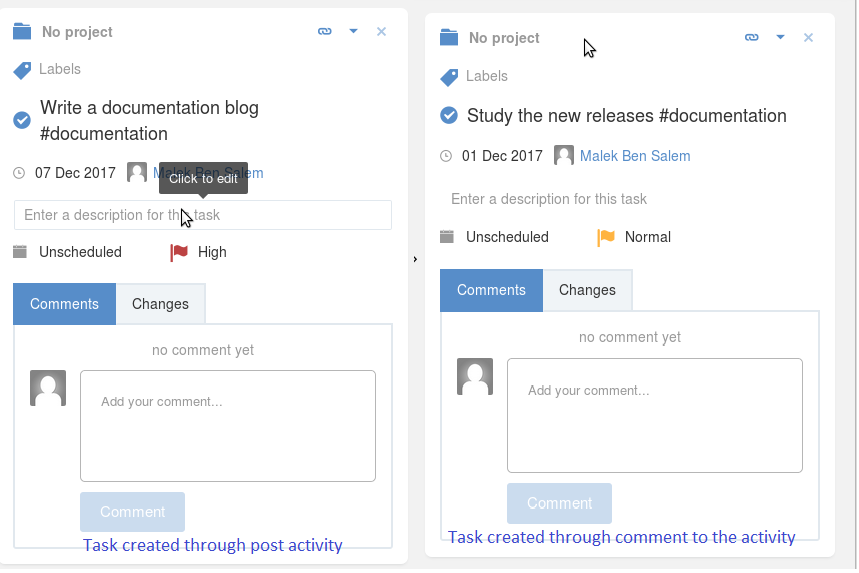Switch to Changes tab in left task panel
Viewport: 859px width, 573px height.
point(161,304)
